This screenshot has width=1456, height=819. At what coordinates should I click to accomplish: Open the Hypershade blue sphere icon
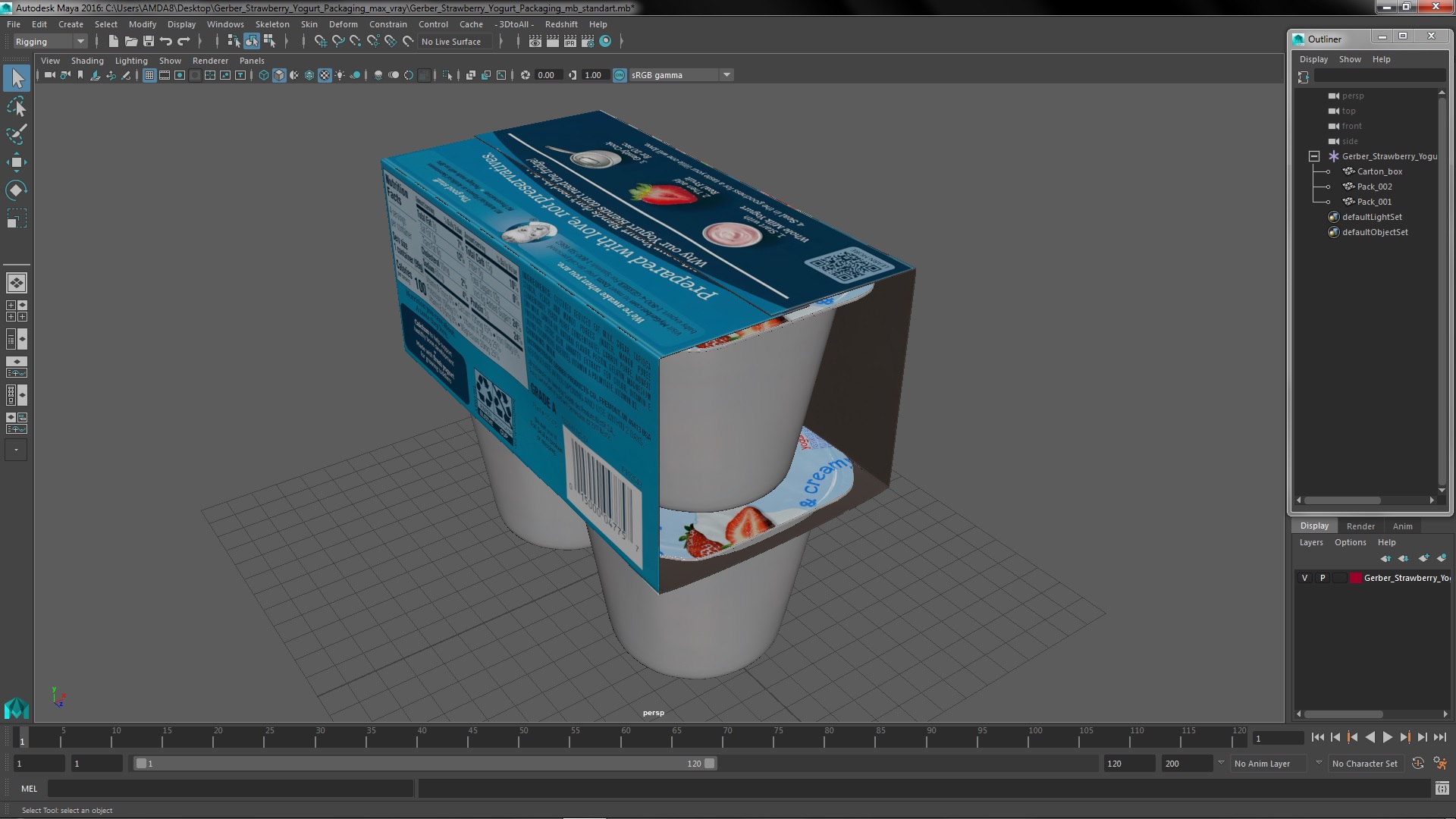click(x=605, y=42)
